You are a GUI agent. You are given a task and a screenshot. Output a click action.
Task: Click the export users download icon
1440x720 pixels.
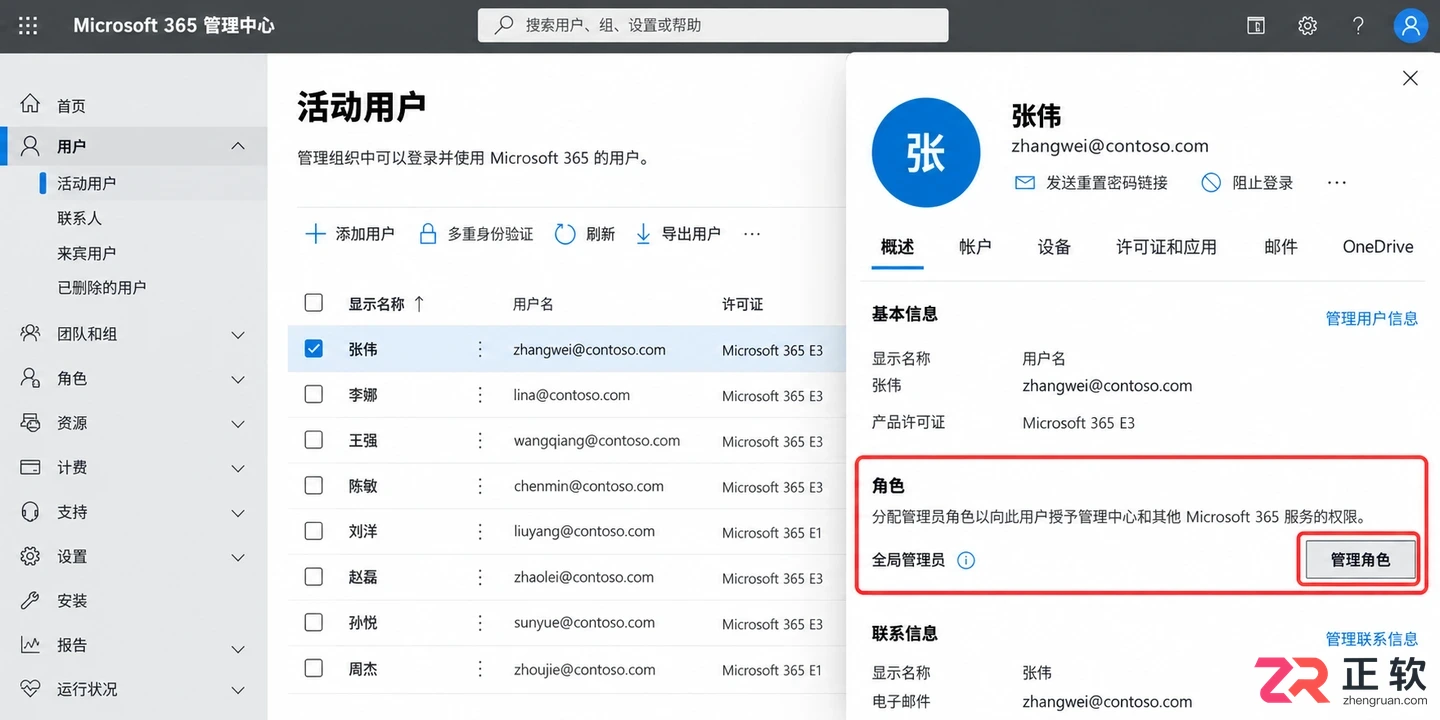coord(643,234)
